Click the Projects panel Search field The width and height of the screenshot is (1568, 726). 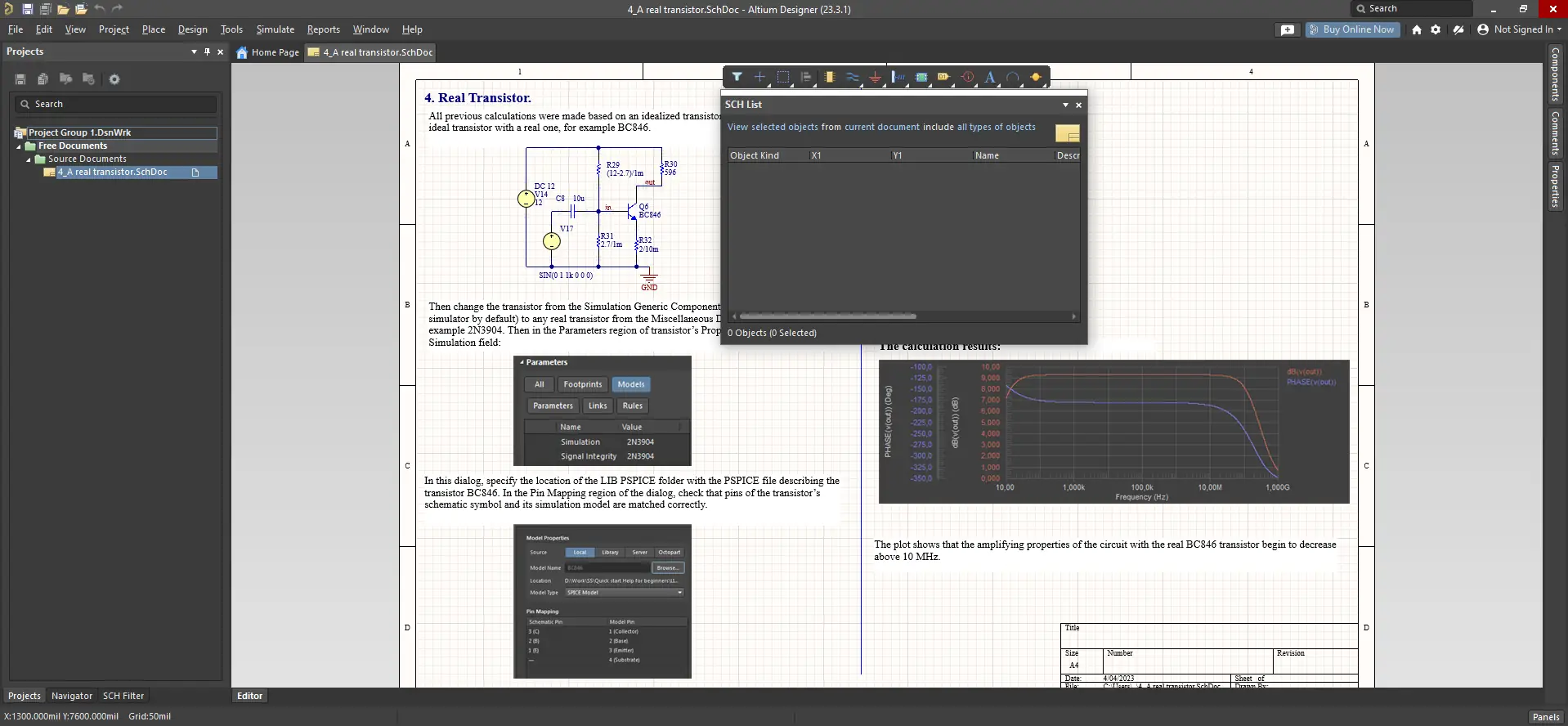pos(115,104)
